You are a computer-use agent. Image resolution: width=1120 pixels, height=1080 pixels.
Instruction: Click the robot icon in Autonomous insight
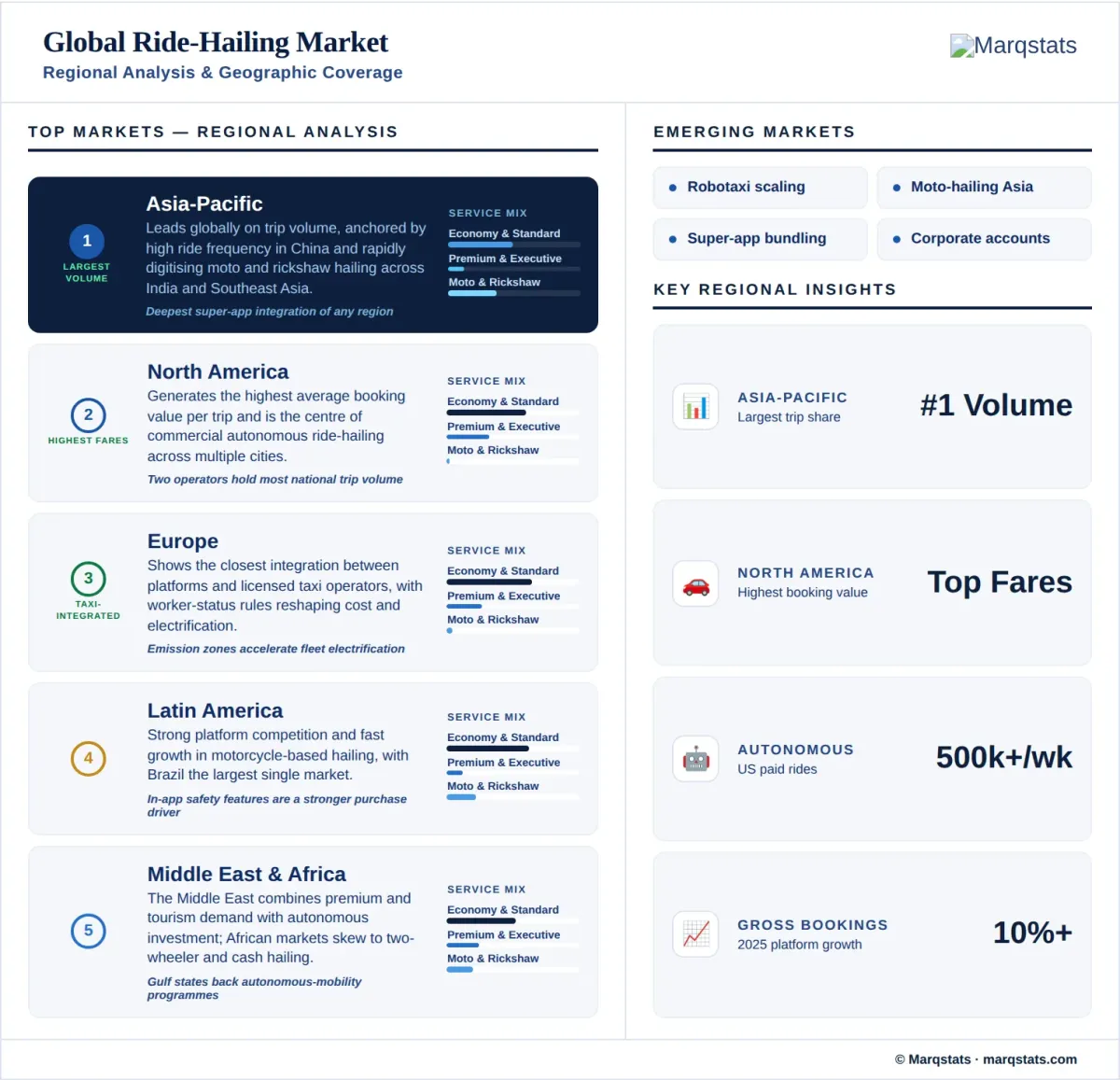pos(695,759)
